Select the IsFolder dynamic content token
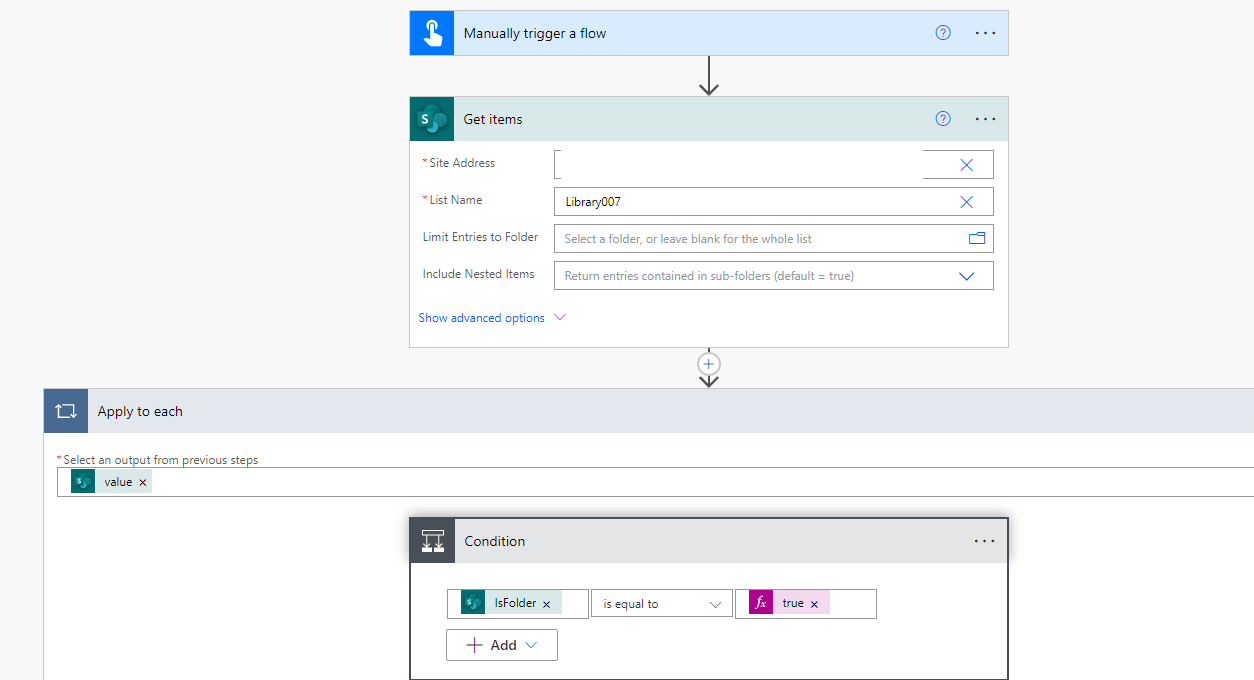The height and width of the screenshot is (680, 1254). click(511, 603)
